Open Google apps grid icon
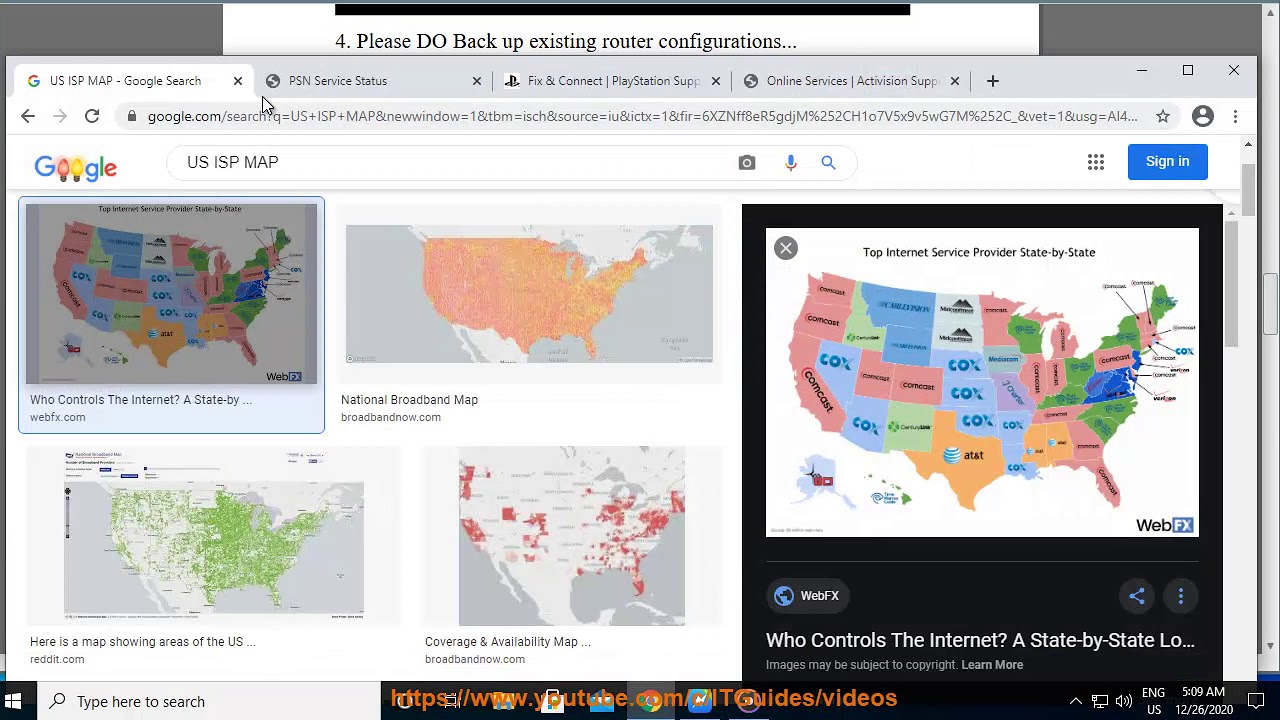Screen dimensions: 1280x720 point(1096,162)
